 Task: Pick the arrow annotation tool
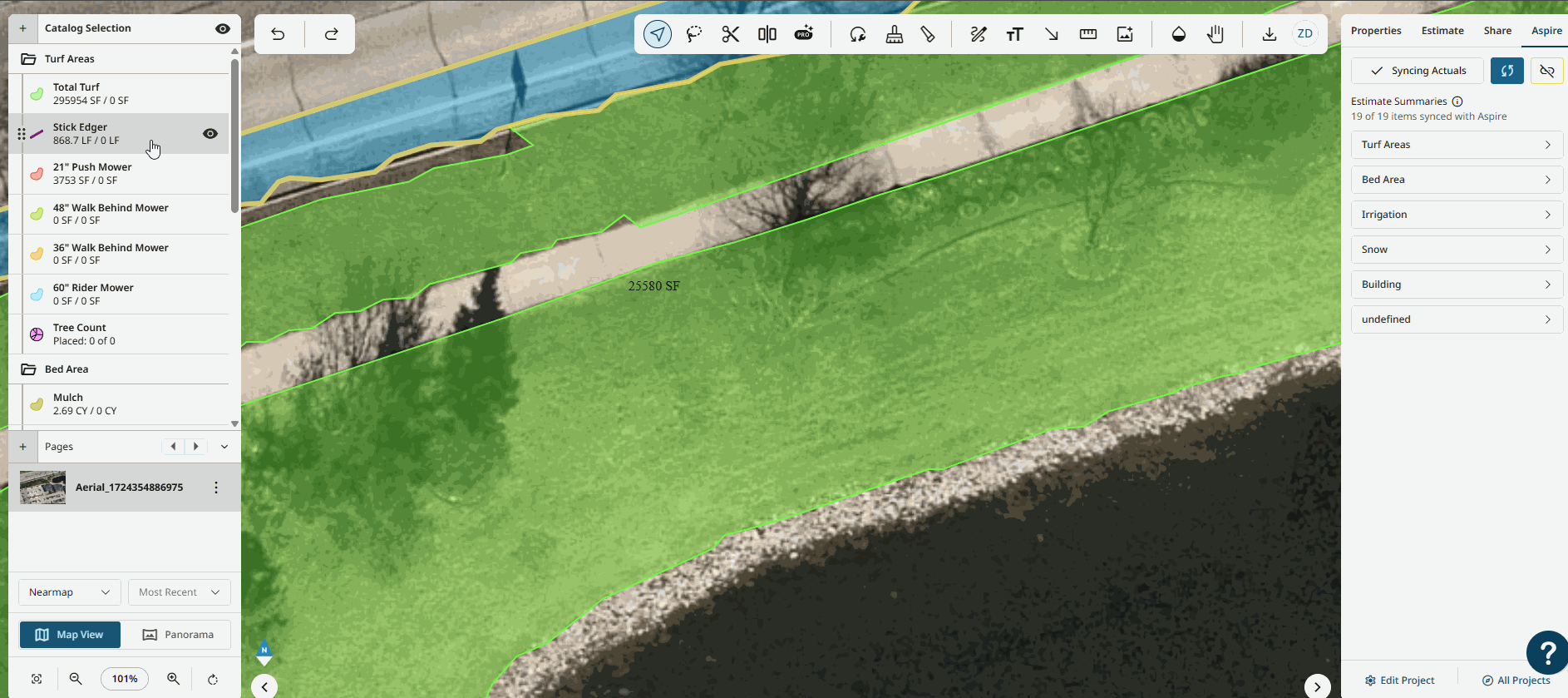[x=1052, y=34]
